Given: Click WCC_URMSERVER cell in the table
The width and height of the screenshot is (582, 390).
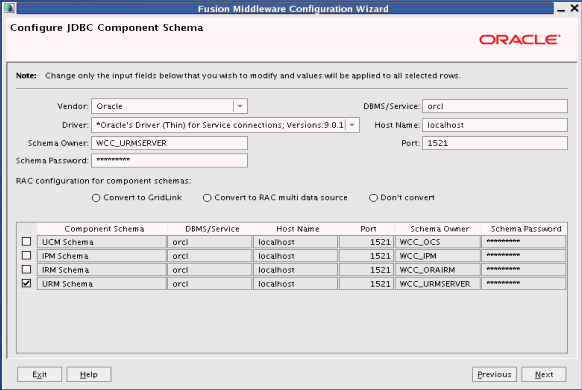Looking at the screenshot, I should point(438,284).
